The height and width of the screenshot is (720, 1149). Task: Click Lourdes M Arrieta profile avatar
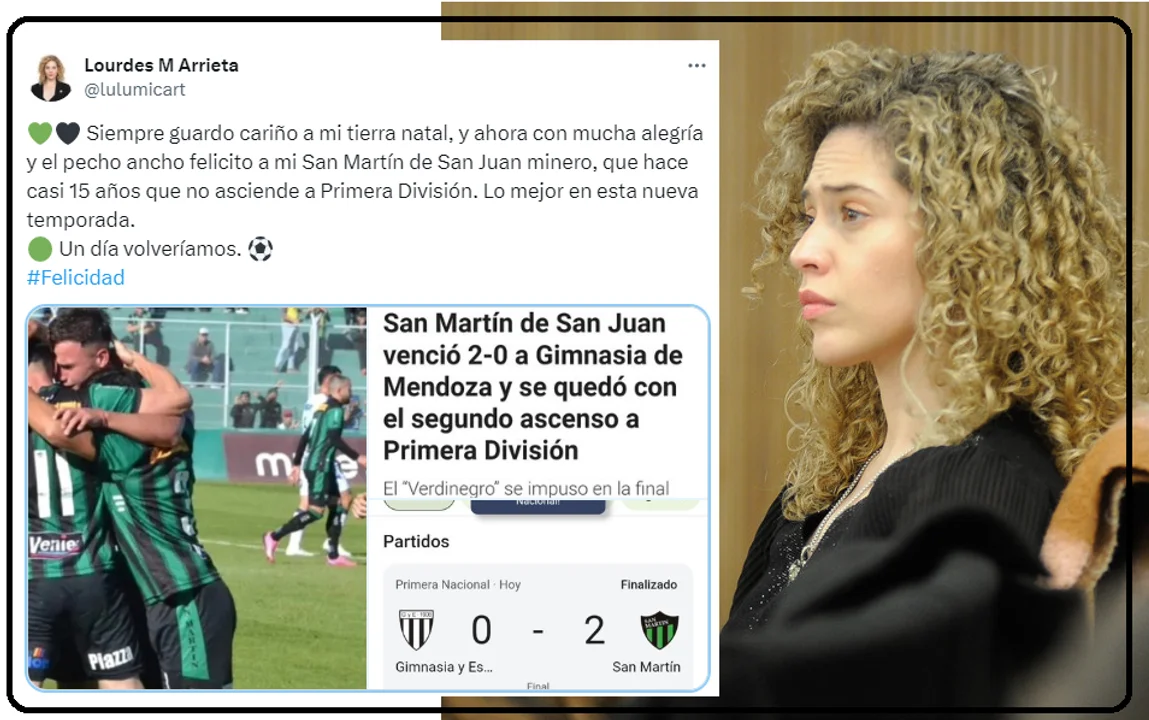(x=51, y=78)
